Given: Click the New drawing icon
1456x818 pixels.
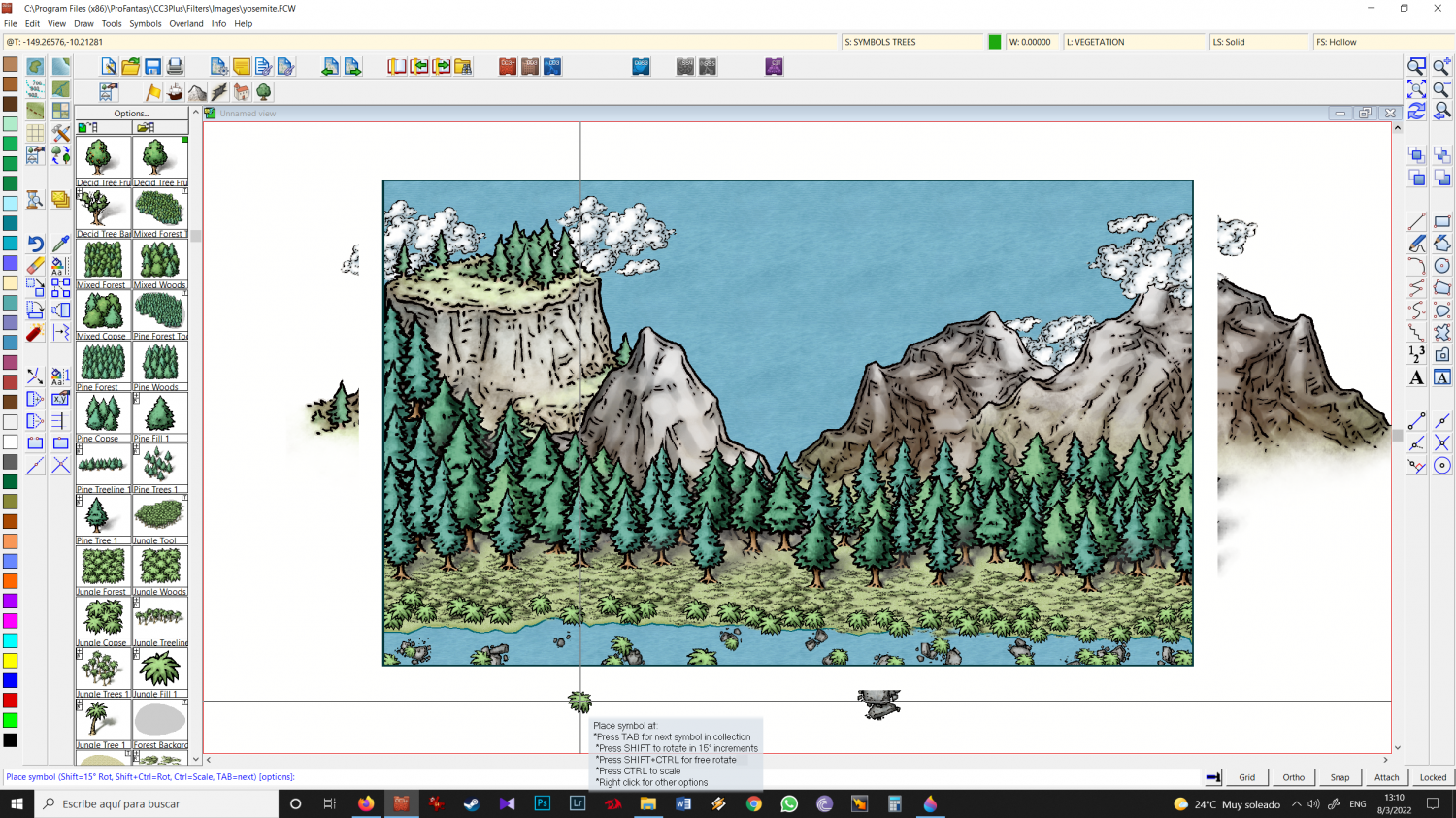Looking at the screenshot, I should pos(109,66).
